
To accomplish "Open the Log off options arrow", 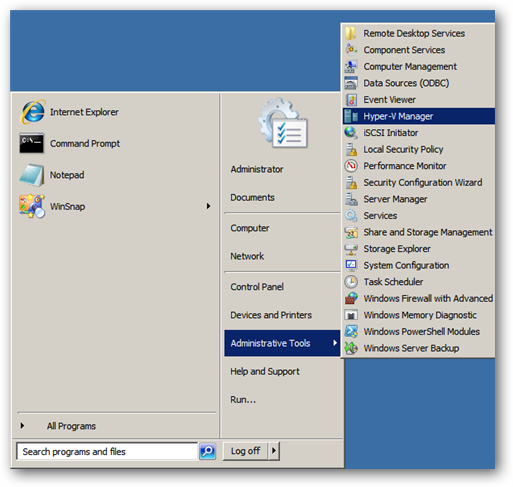I will click(x=274, y=451).
